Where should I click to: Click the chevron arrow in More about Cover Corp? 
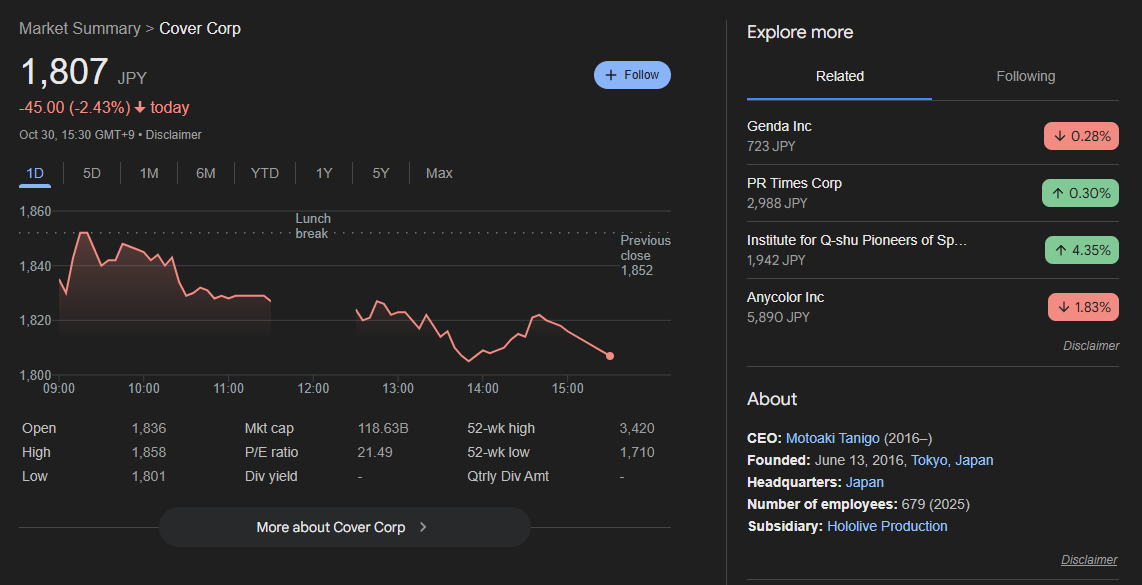pyautogui.click(x=423, y=527)
